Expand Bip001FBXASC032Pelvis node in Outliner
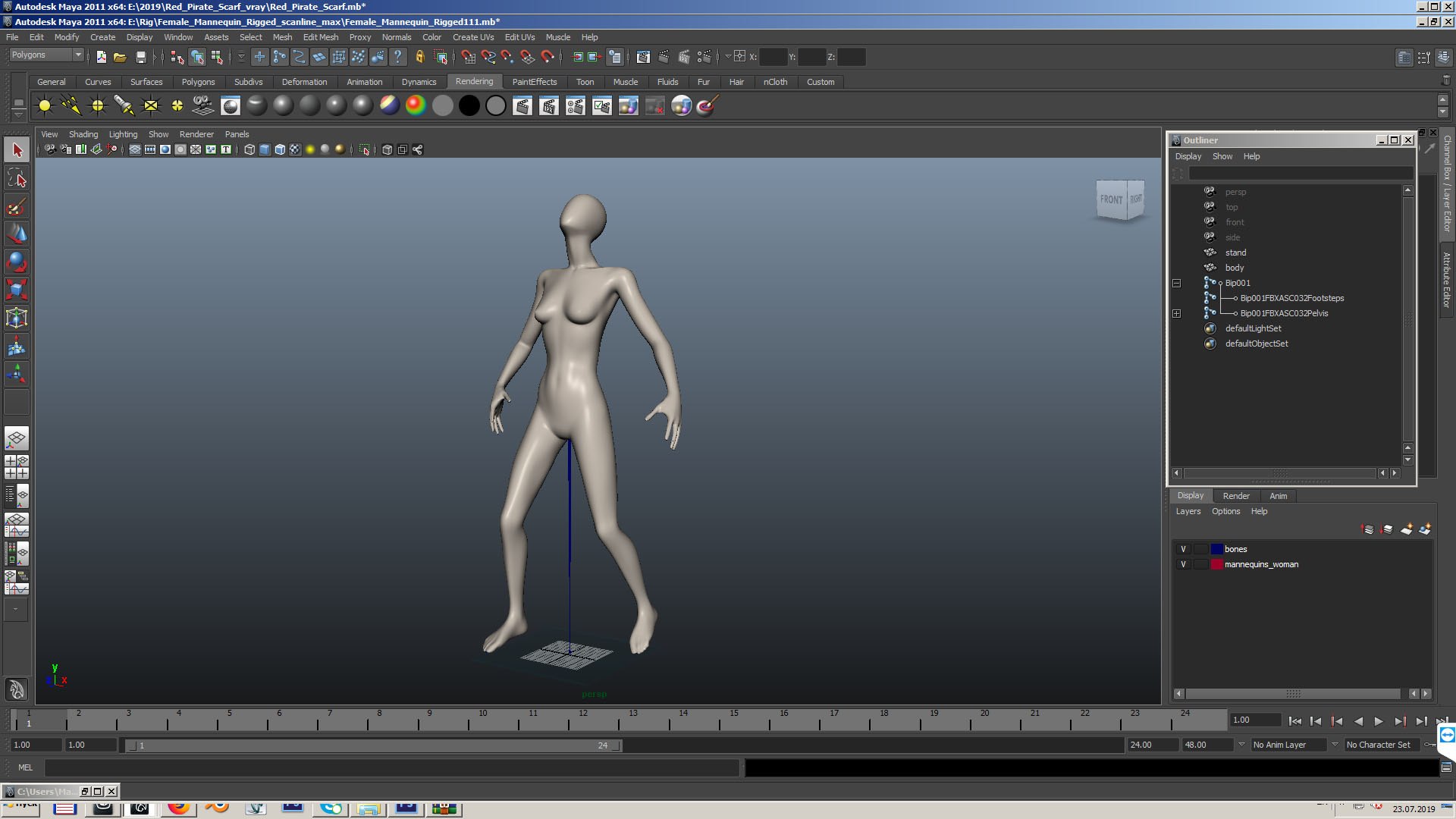 (1176, 313)
